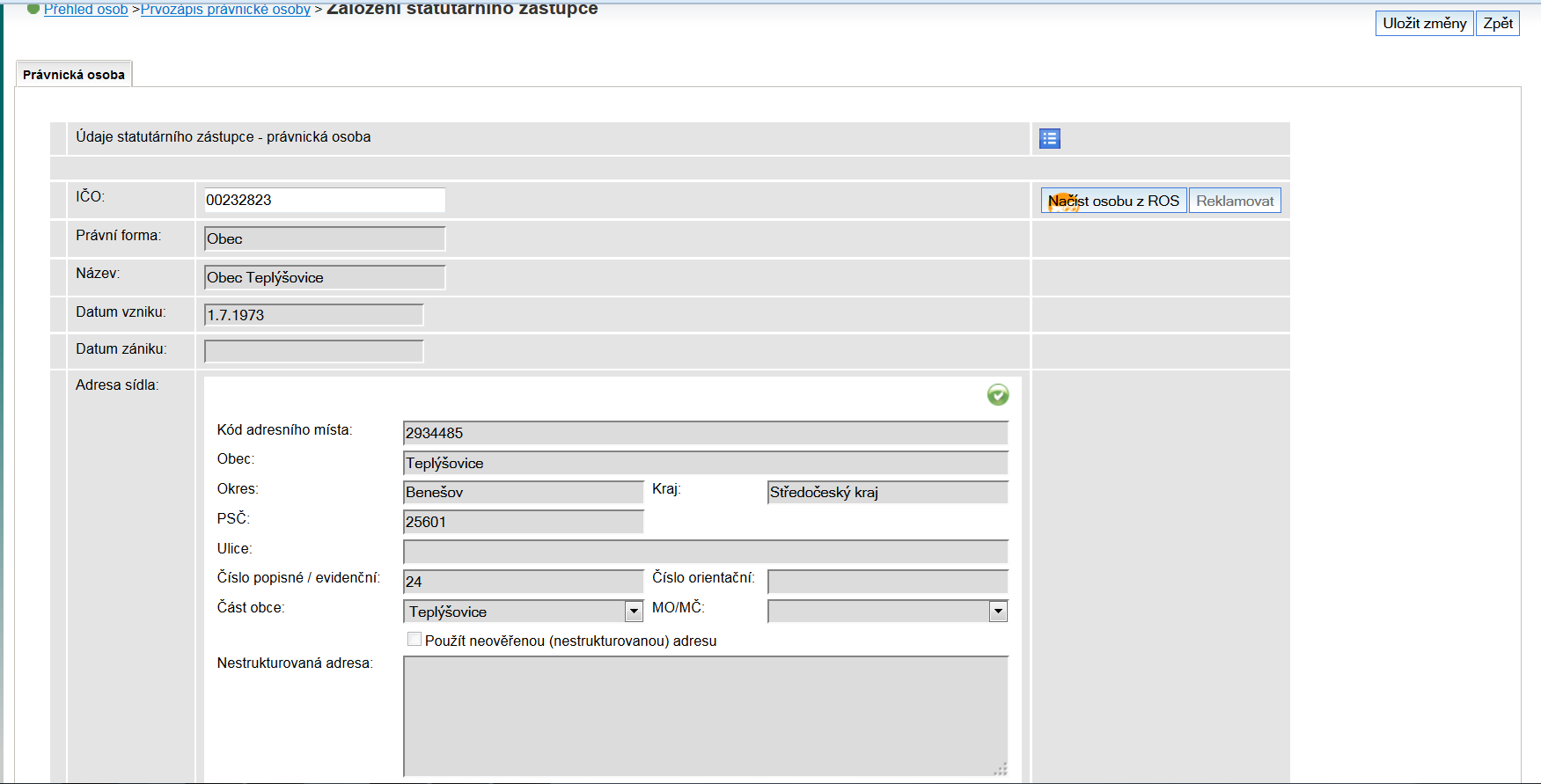Viewport: 1541px width, 784px height.
Task: Open the MO/MČ dropdown
Action: pos(998,612)
